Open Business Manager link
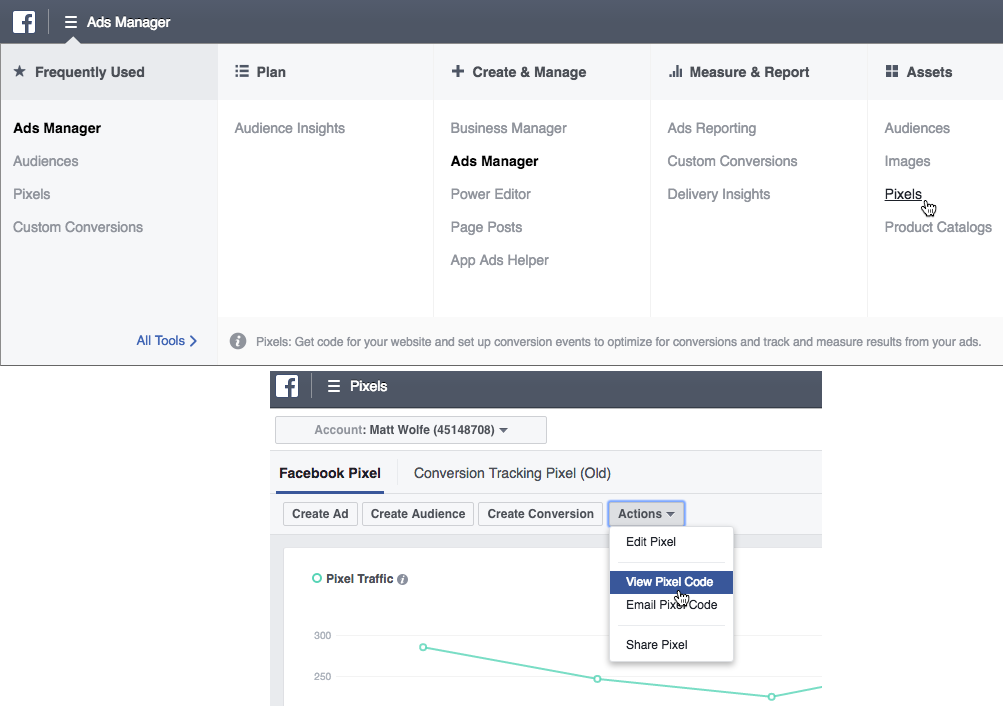Screen dimensions: 1003x718 pos(509,128)
